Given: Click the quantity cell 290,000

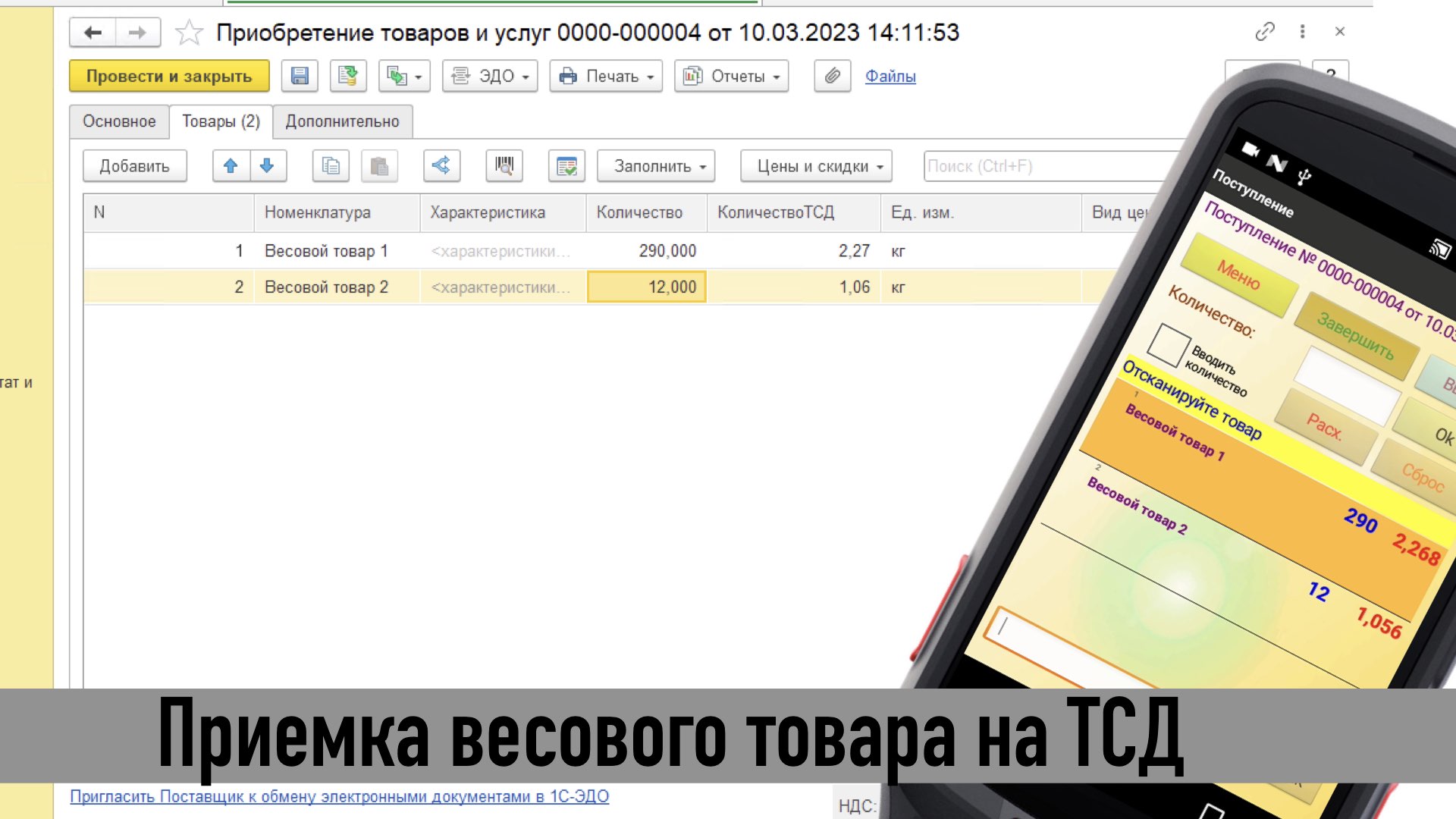Looking at the screenshot, I should [647, 251].
